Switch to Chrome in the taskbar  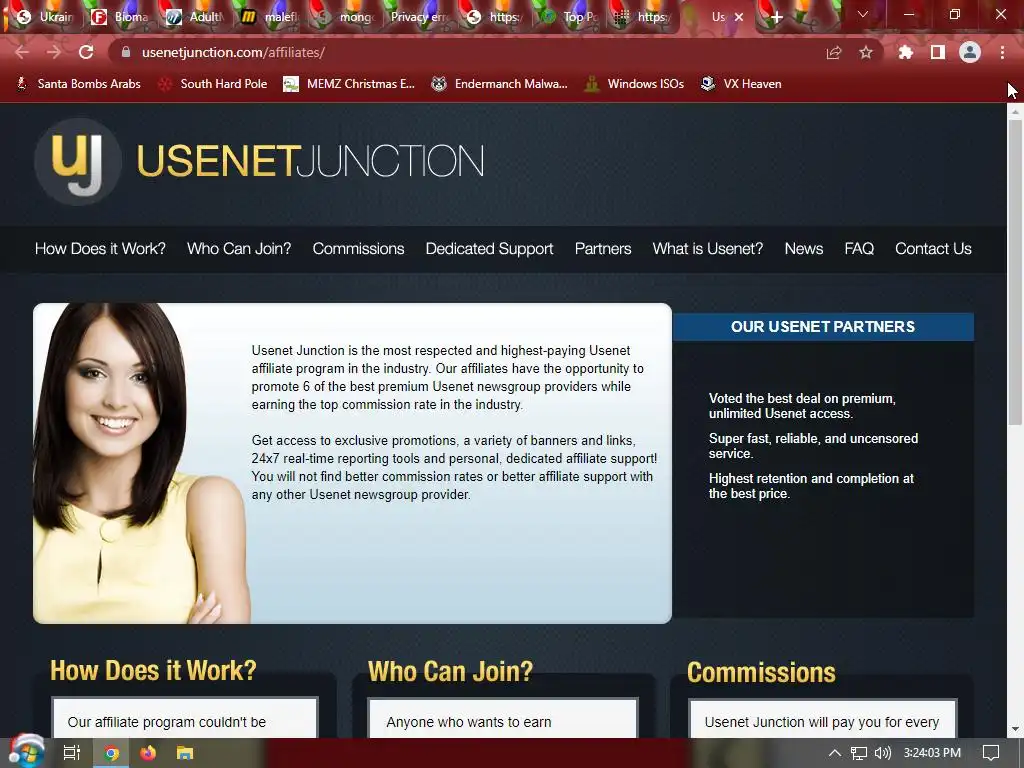coord(112,753)
